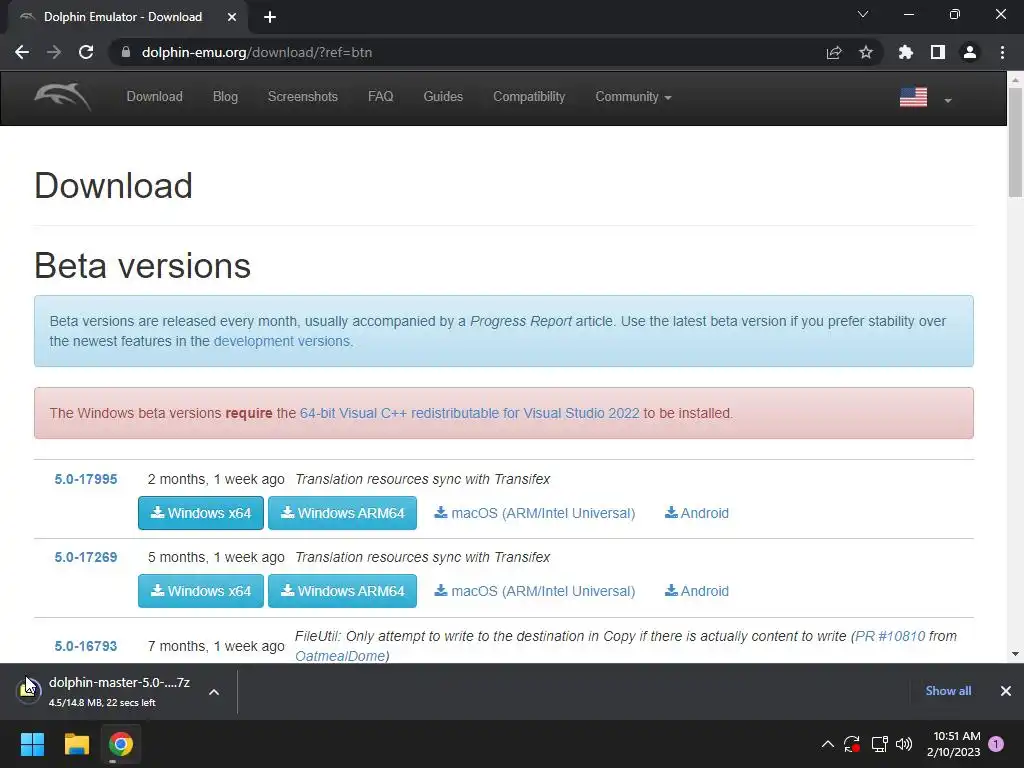This screenshot has width=1024, height=768.
Task: Open the share page icon in address bar
Action: [x=834, y=52]
